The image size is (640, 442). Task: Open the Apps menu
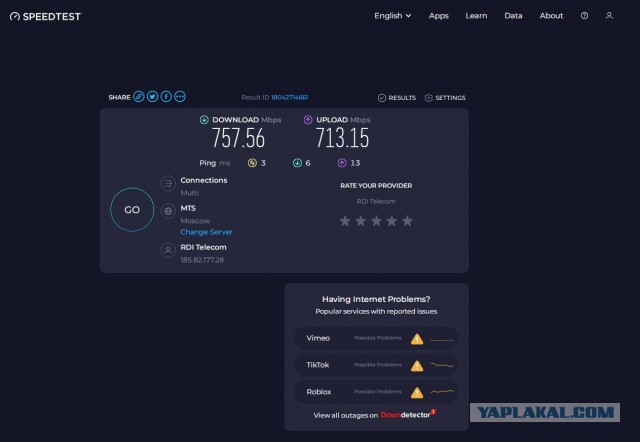click(439, 16)
